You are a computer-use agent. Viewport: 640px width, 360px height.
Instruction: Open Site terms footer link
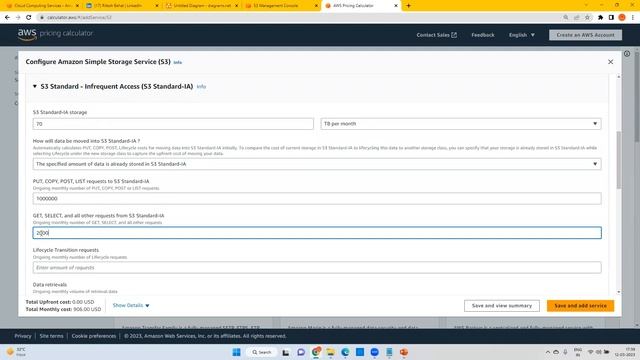coord(51,336)
